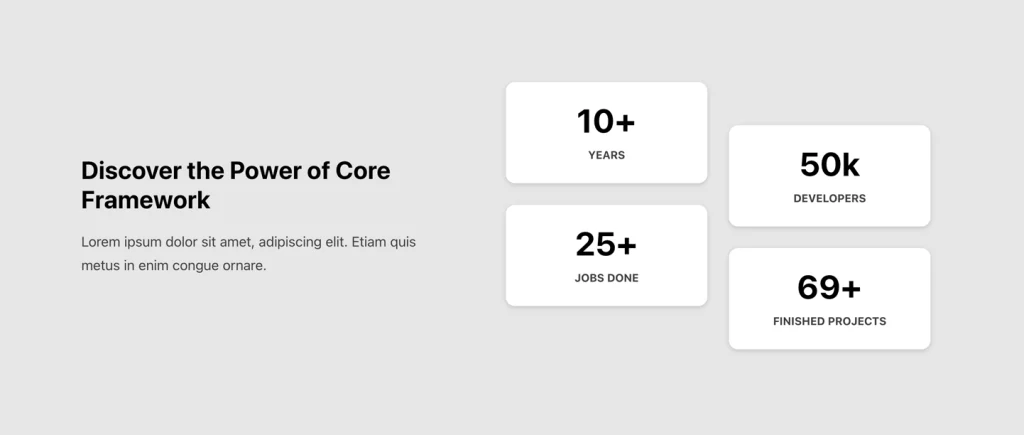
Task: Click the word "ornare" ending the paragraph
Action: tap(245, 266)
